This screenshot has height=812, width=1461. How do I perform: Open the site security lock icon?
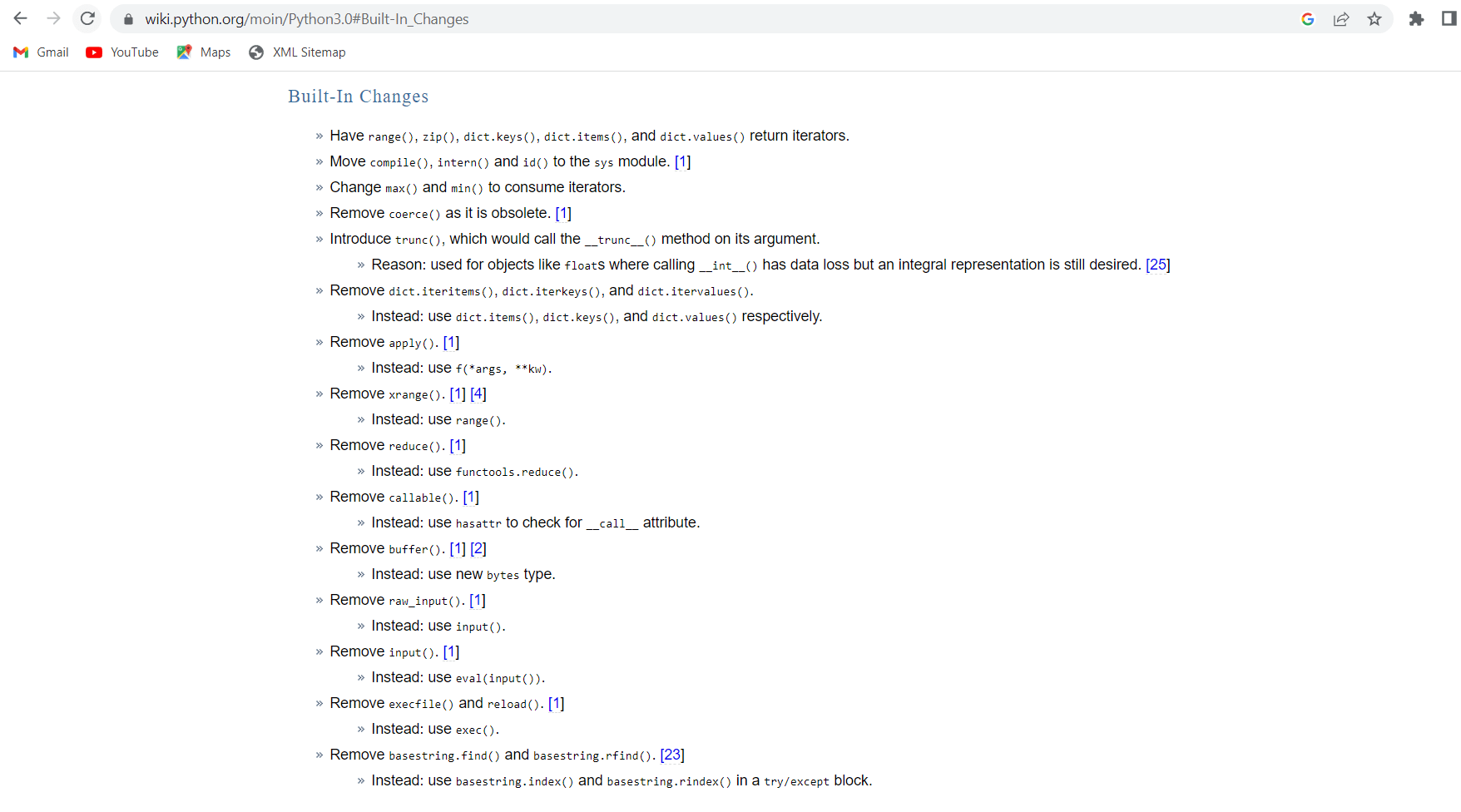[x=127, y=18]
